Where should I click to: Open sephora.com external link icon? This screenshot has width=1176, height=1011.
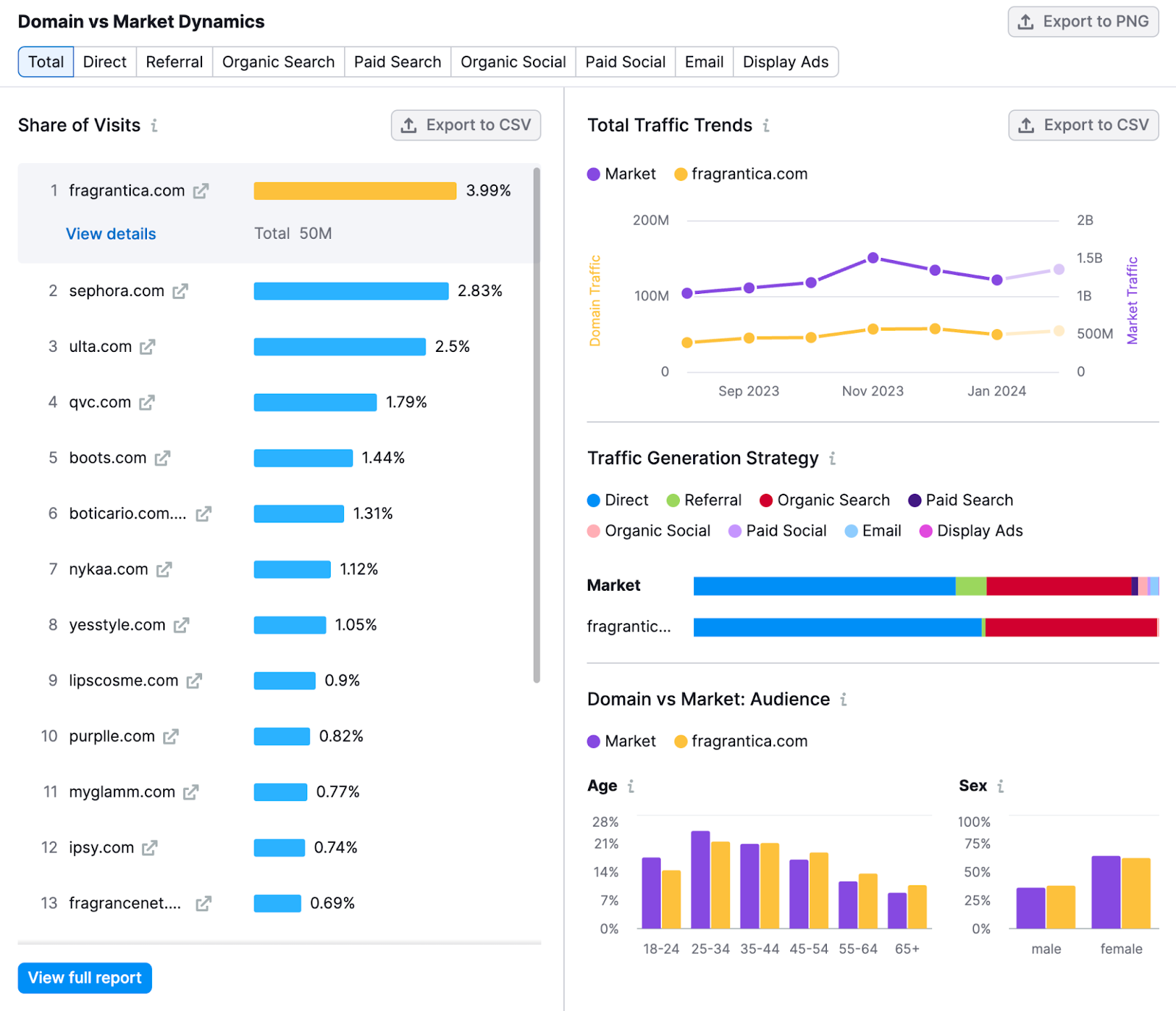180,292
